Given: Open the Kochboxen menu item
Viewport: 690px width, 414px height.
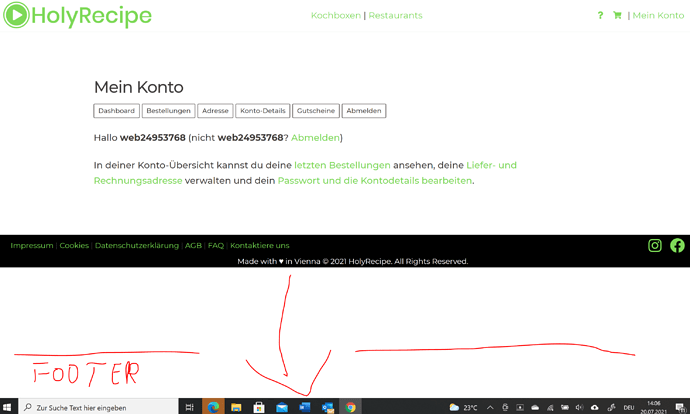Looking at the screenshot, I should pos(336,15).
